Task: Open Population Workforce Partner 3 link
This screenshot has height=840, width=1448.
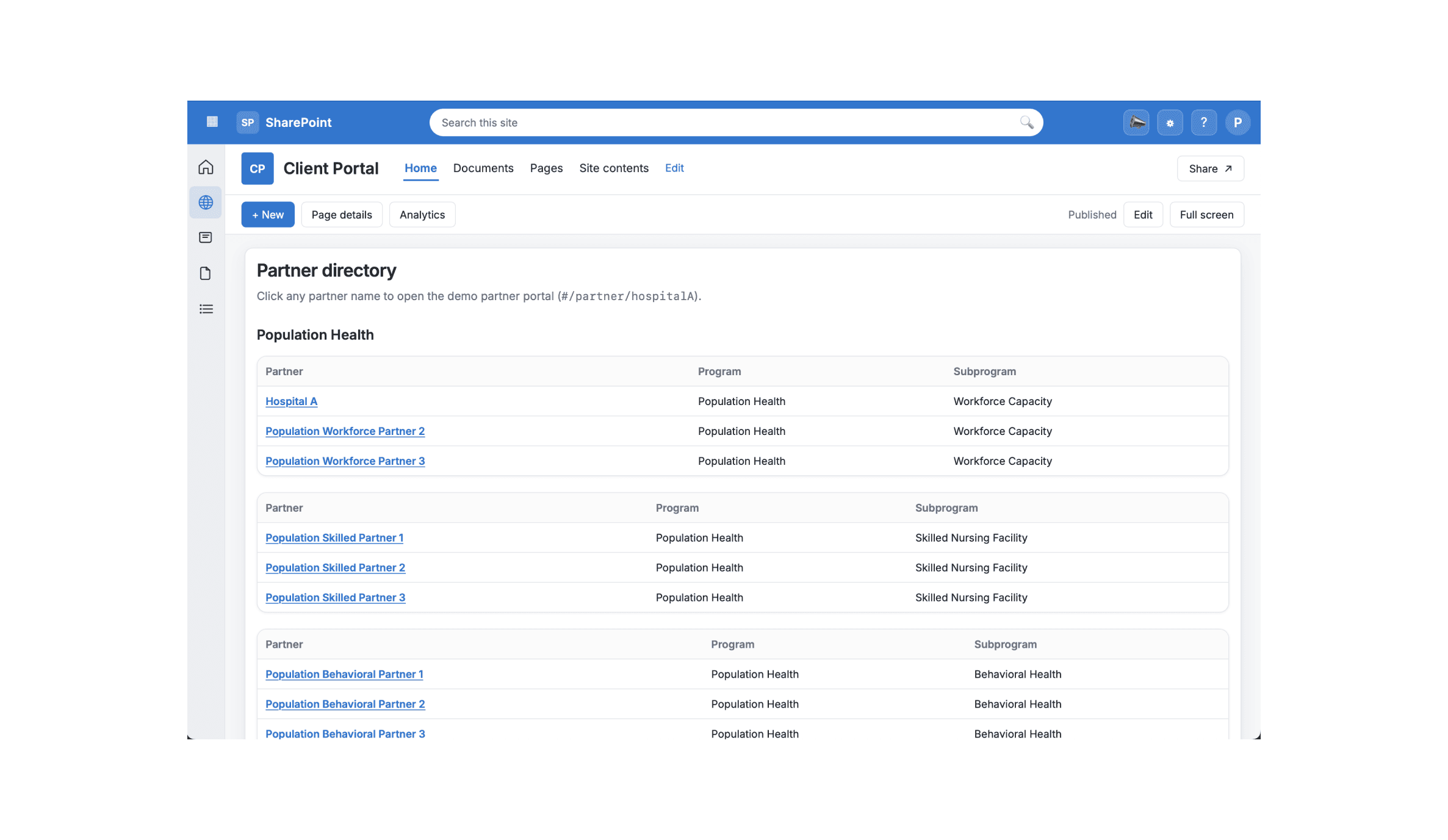Action: (345, 461)
